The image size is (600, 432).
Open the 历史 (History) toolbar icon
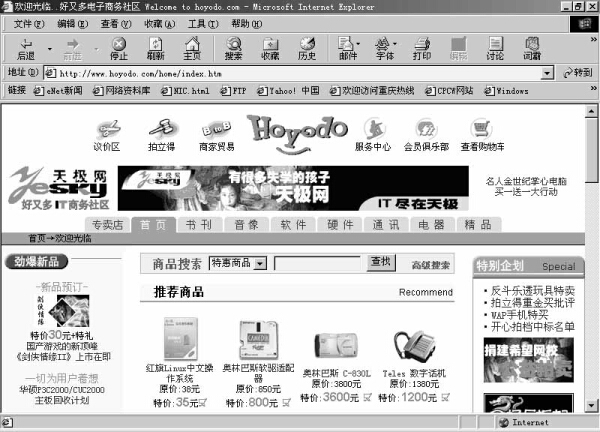coord(307,49)
